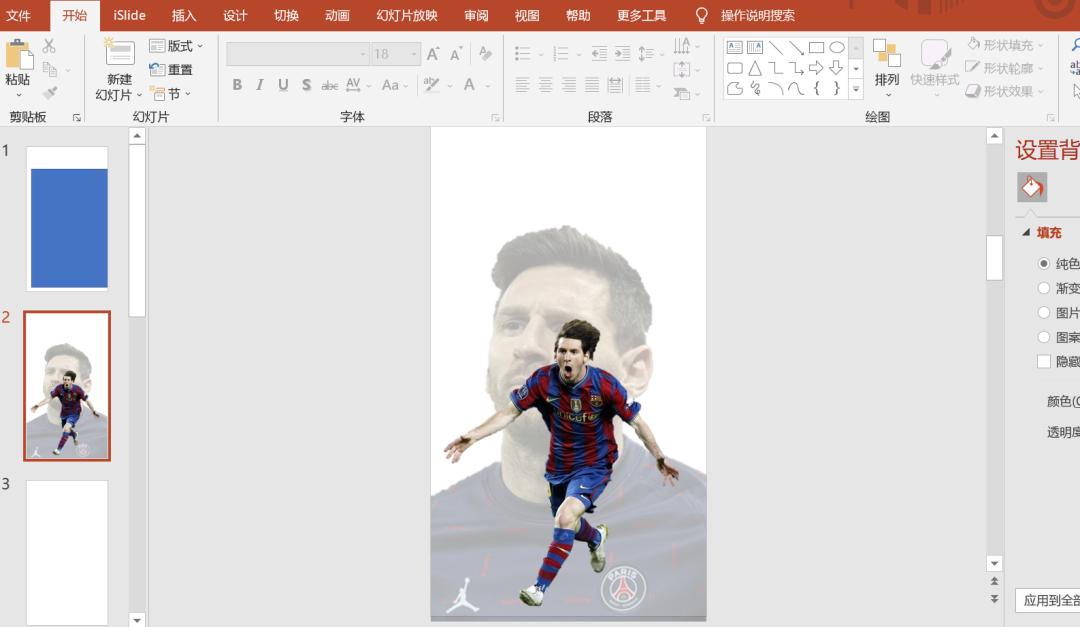Choose the gradient fill (渐变) radio option
This screenshot has width=1080, height=627.
pos(1044,288)
